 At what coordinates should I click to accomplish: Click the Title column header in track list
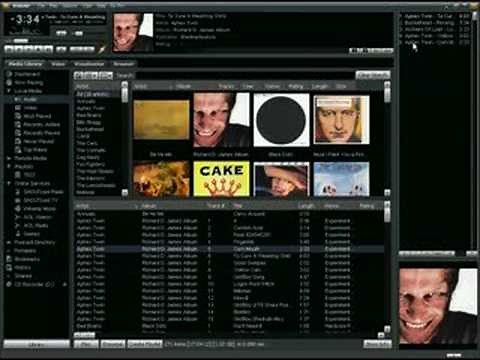(x=265, y=206)
